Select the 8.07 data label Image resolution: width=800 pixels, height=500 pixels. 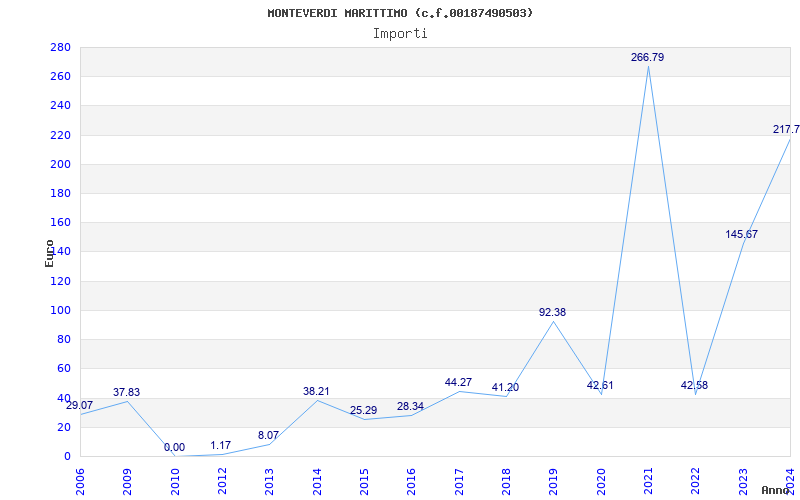(x=268, y=436)
